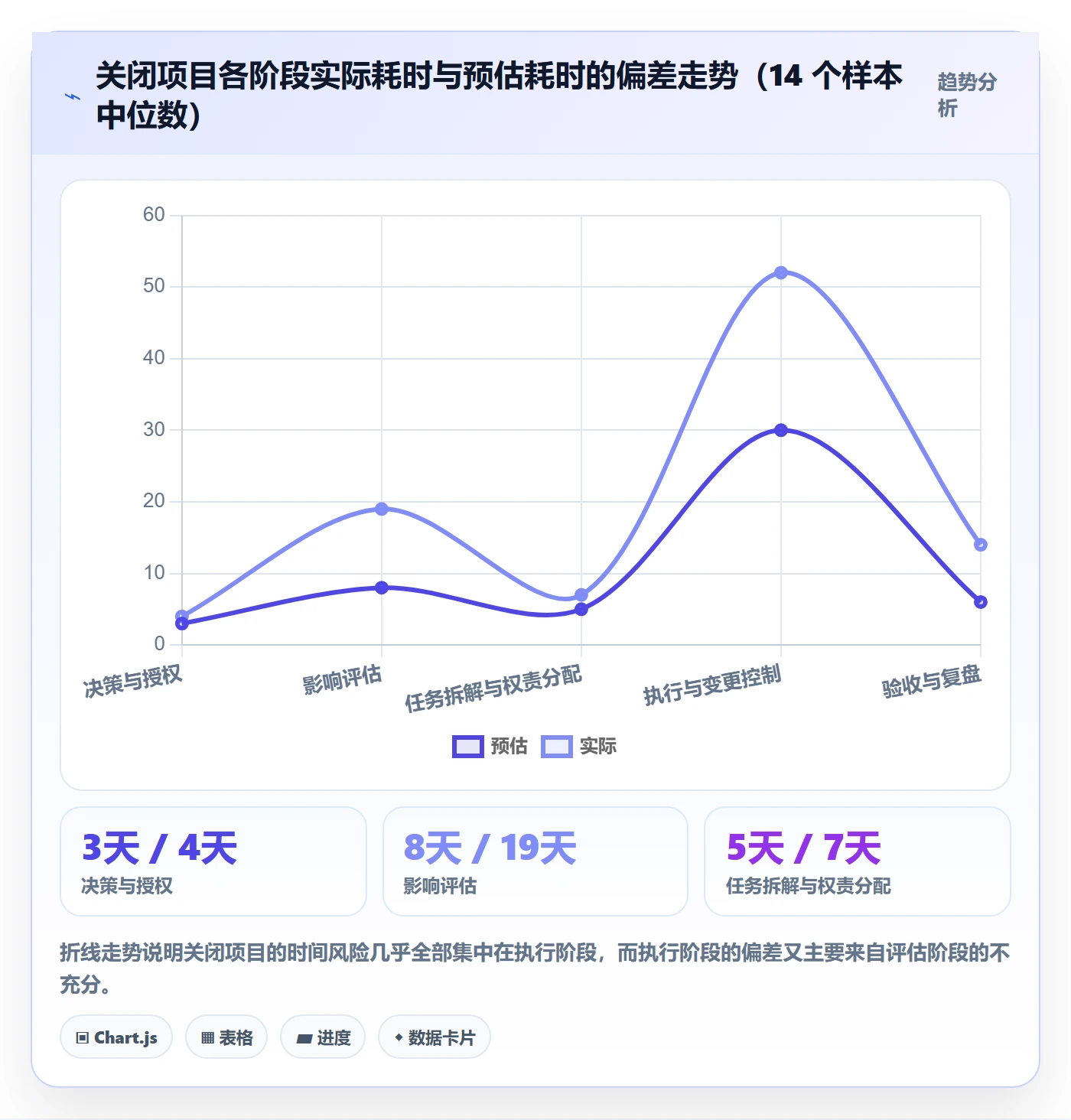This screenshot has width=1071, height=1120.
Task: Select the 8天 / 19天 影响评估 card
Action: coord(535,861)
